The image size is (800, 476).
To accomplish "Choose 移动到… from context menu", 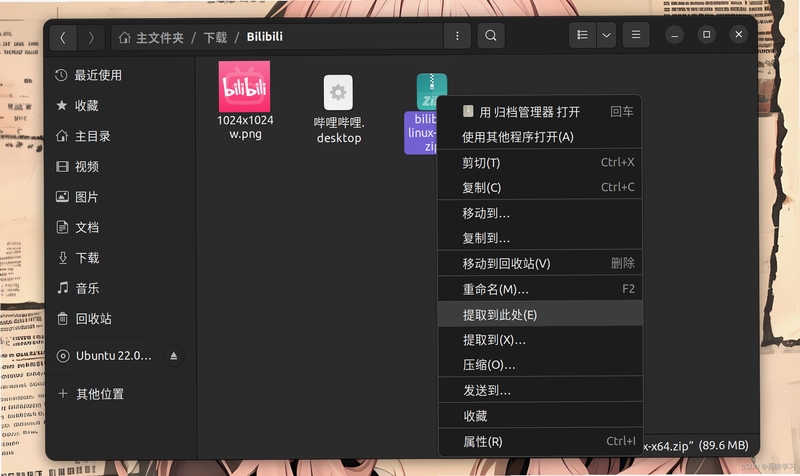I will [x=540, y=213].
